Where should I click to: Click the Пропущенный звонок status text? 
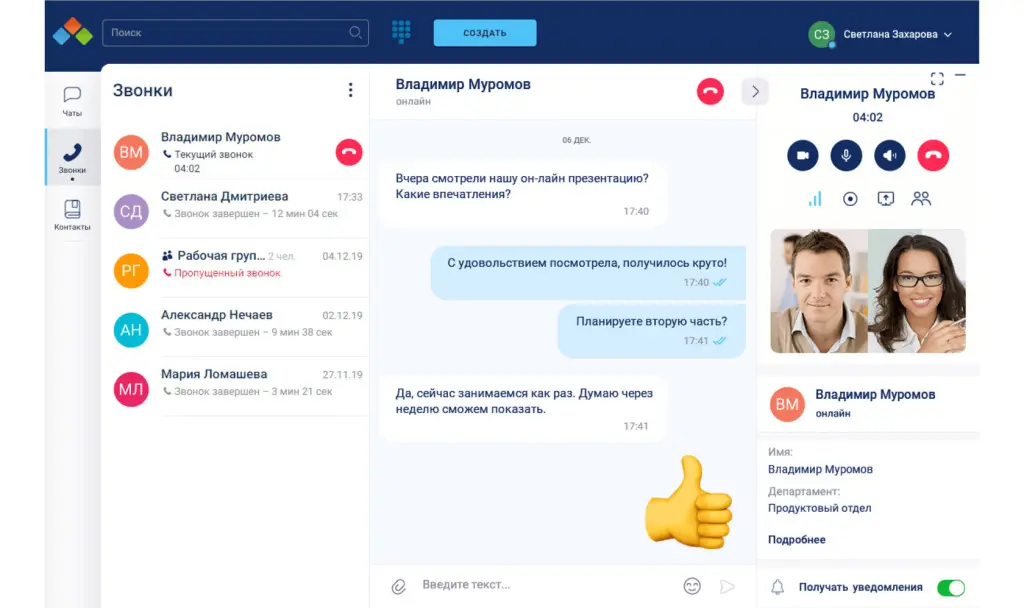click(227, 273)
